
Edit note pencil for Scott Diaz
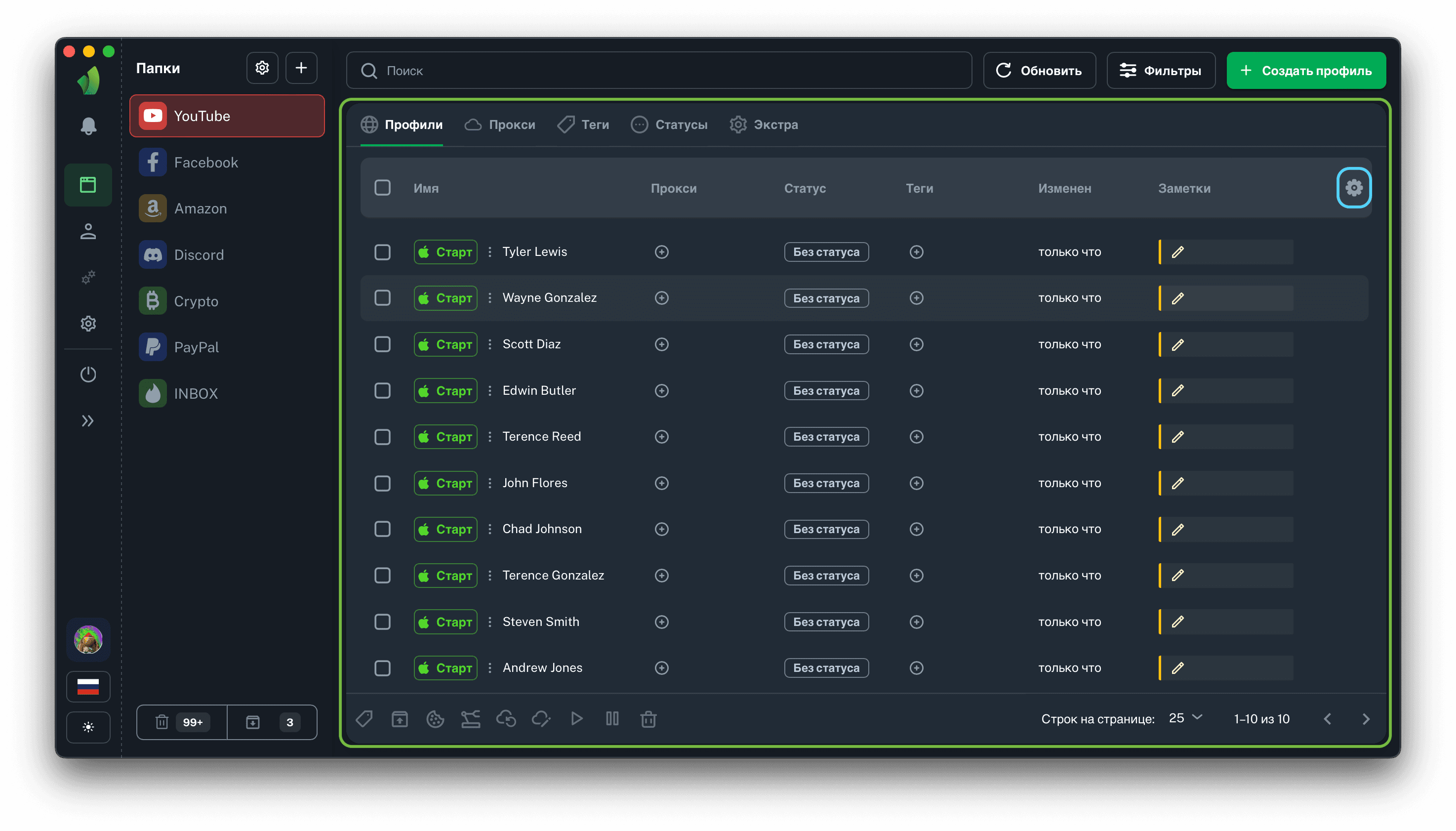tap(1177, 345)
